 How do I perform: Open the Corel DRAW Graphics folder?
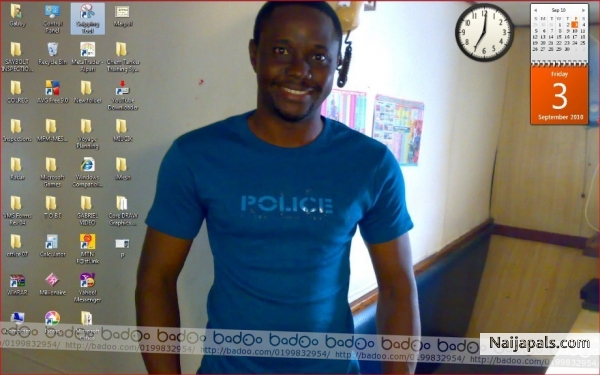point(122,210)
